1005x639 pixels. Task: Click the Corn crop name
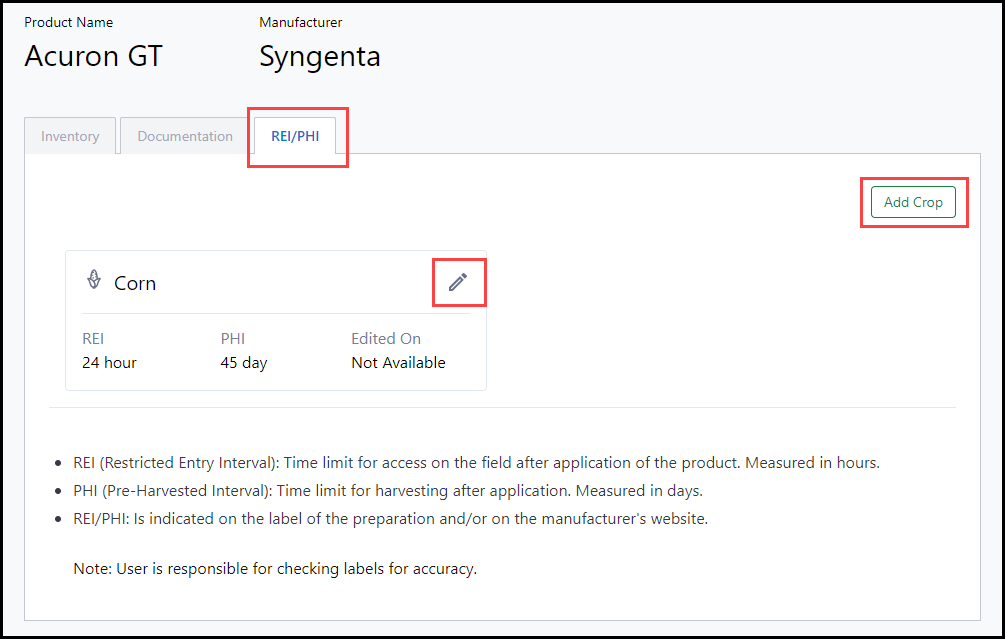(x=135, y=283)
